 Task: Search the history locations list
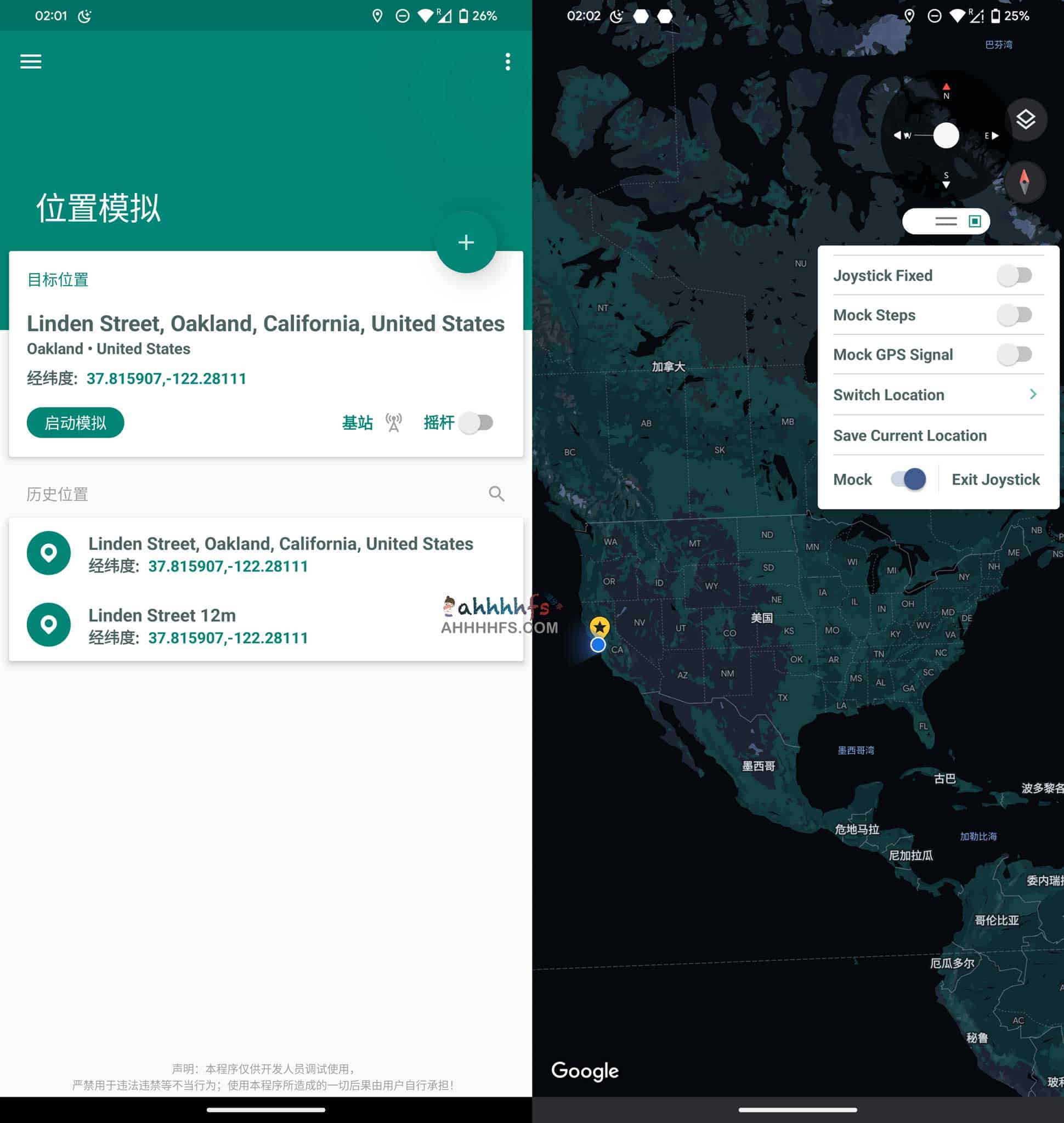click(496, 494)
